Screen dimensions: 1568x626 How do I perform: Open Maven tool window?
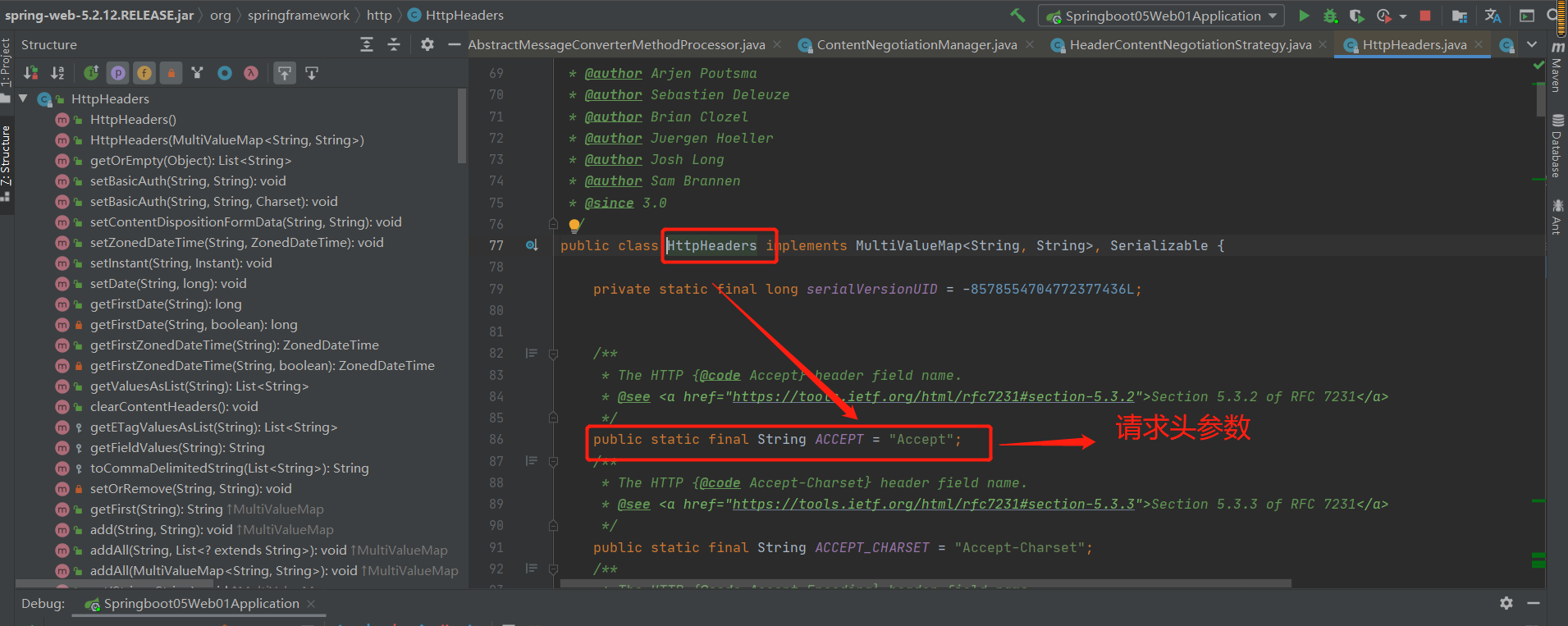(x=1557, y=66)
